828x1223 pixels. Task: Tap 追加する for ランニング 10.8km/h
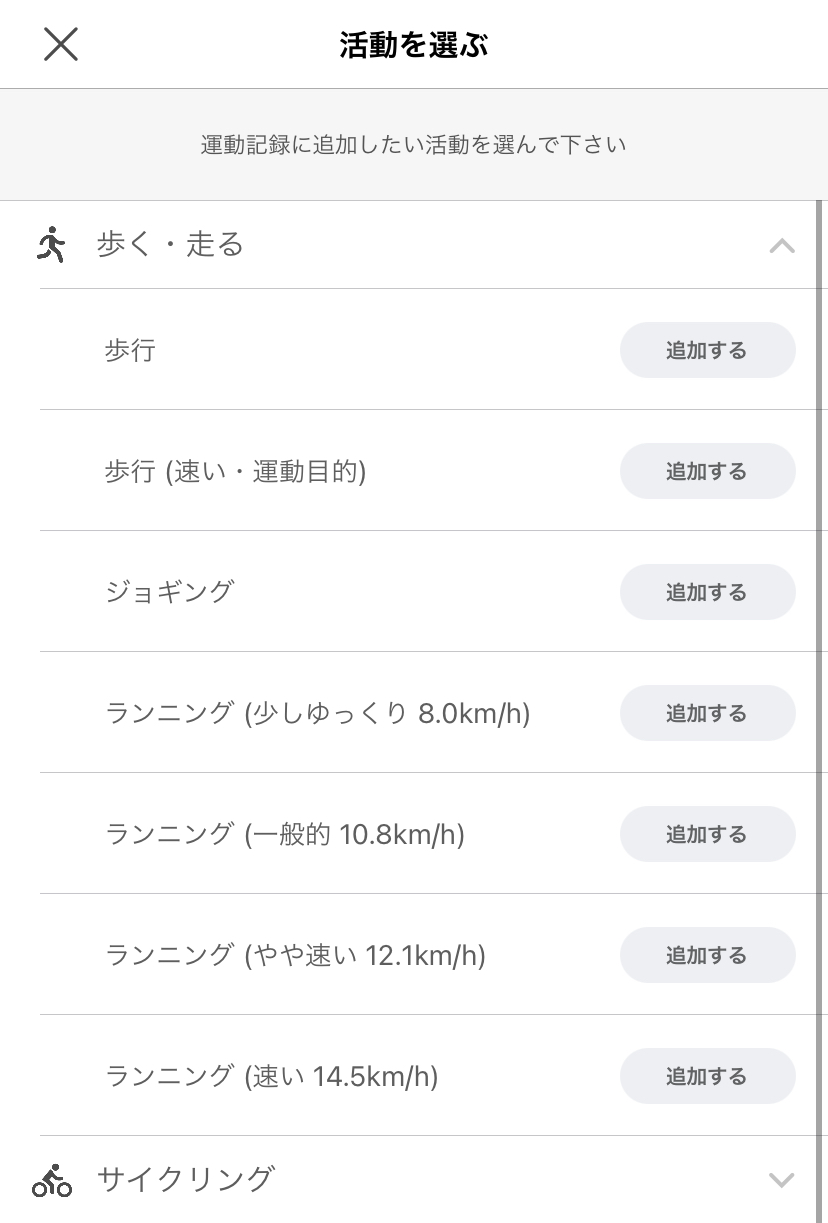click(707, 834)
